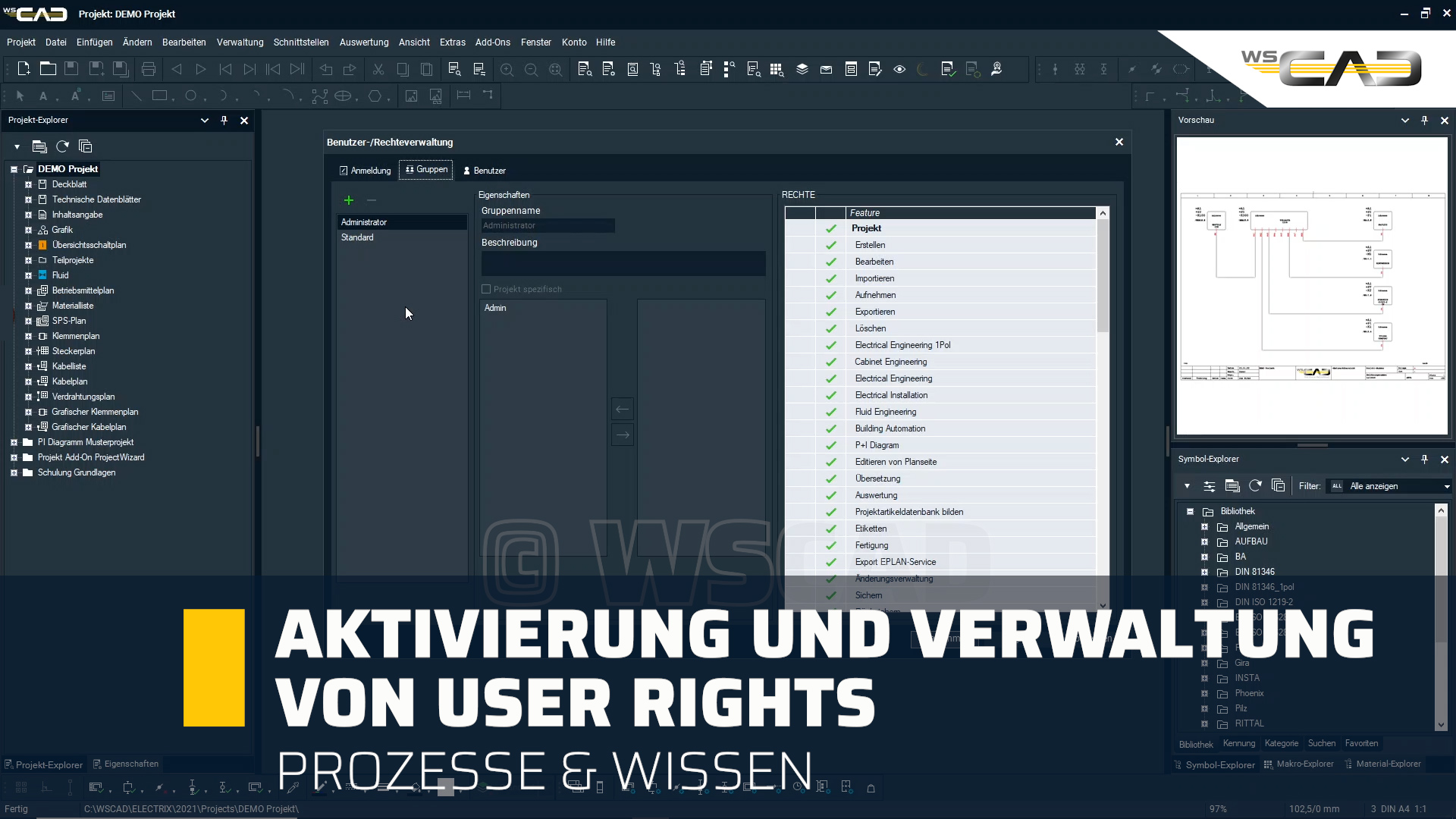Expand the RITTAL library folder
Viewport: 1456px width, 819px height.
coord(1205,724)
